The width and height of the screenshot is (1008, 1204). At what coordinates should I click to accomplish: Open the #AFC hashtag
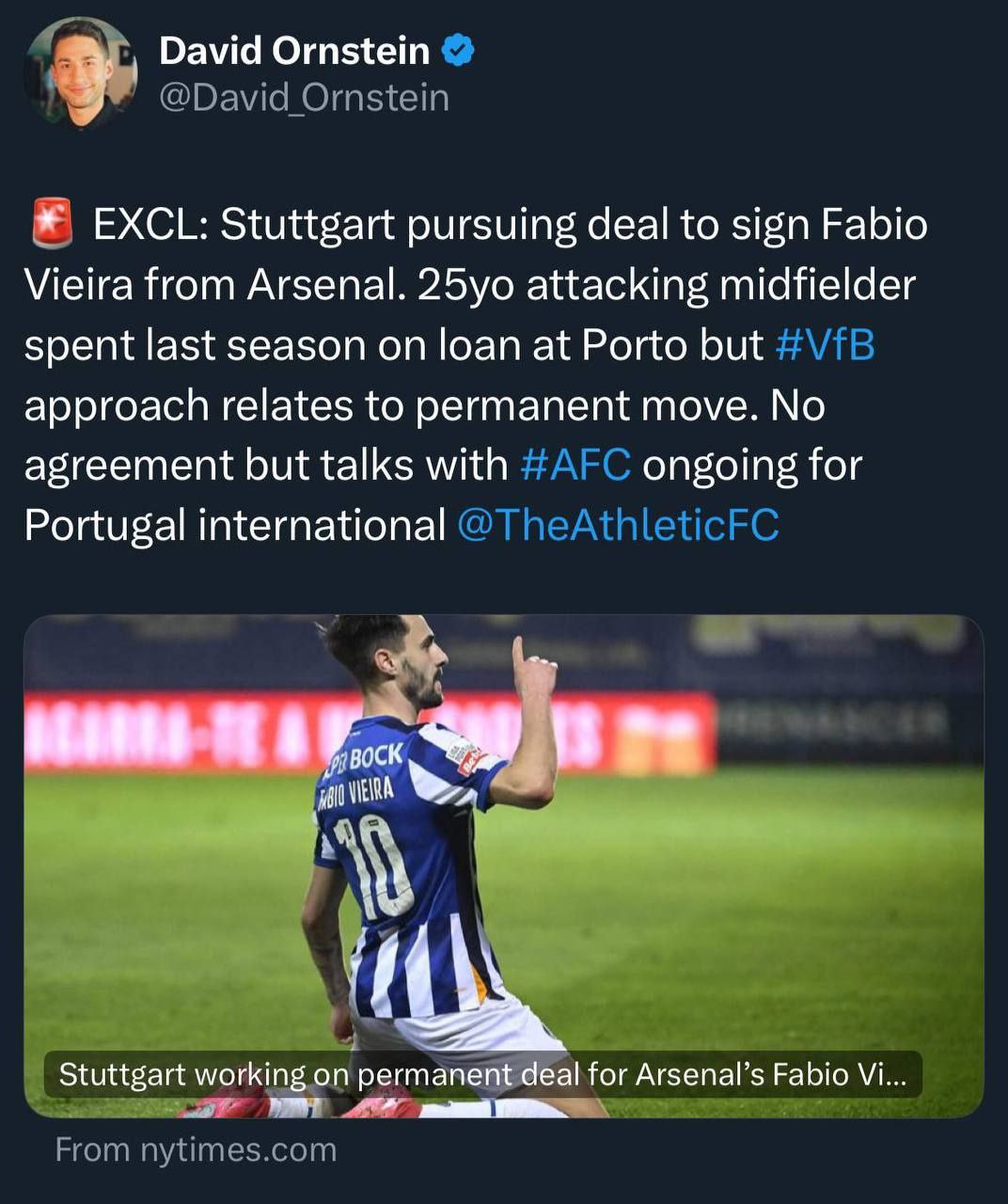(575, 465)
